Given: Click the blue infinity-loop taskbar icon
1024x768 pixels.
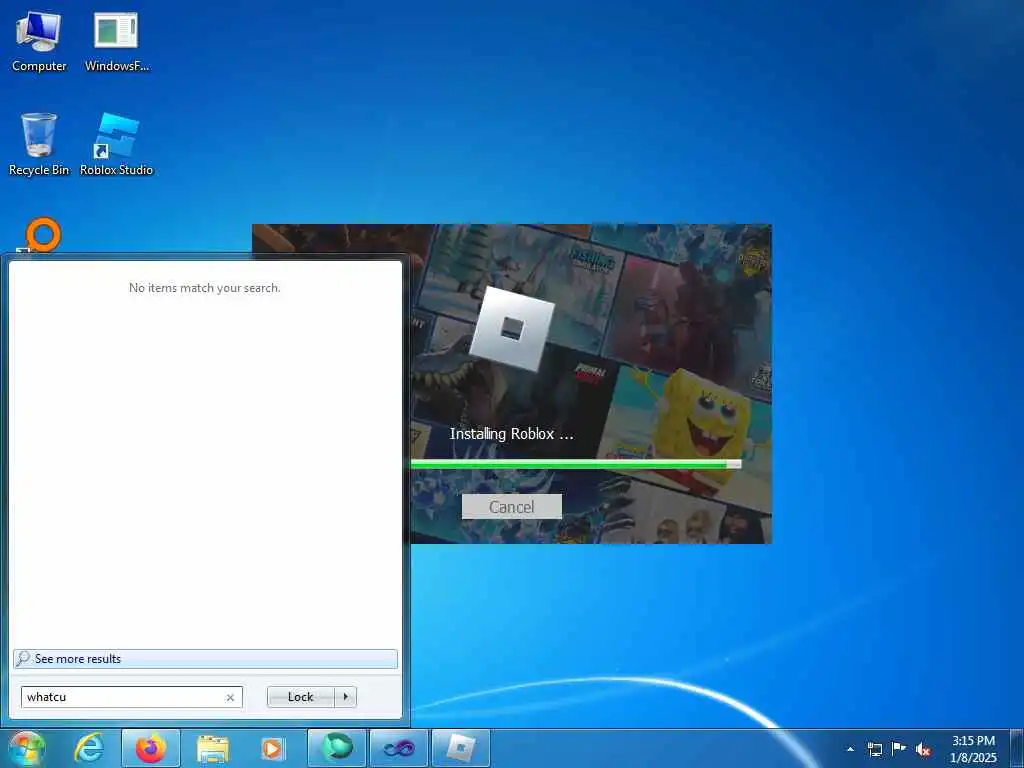Looking at the screenshot, I should point(399,748).
